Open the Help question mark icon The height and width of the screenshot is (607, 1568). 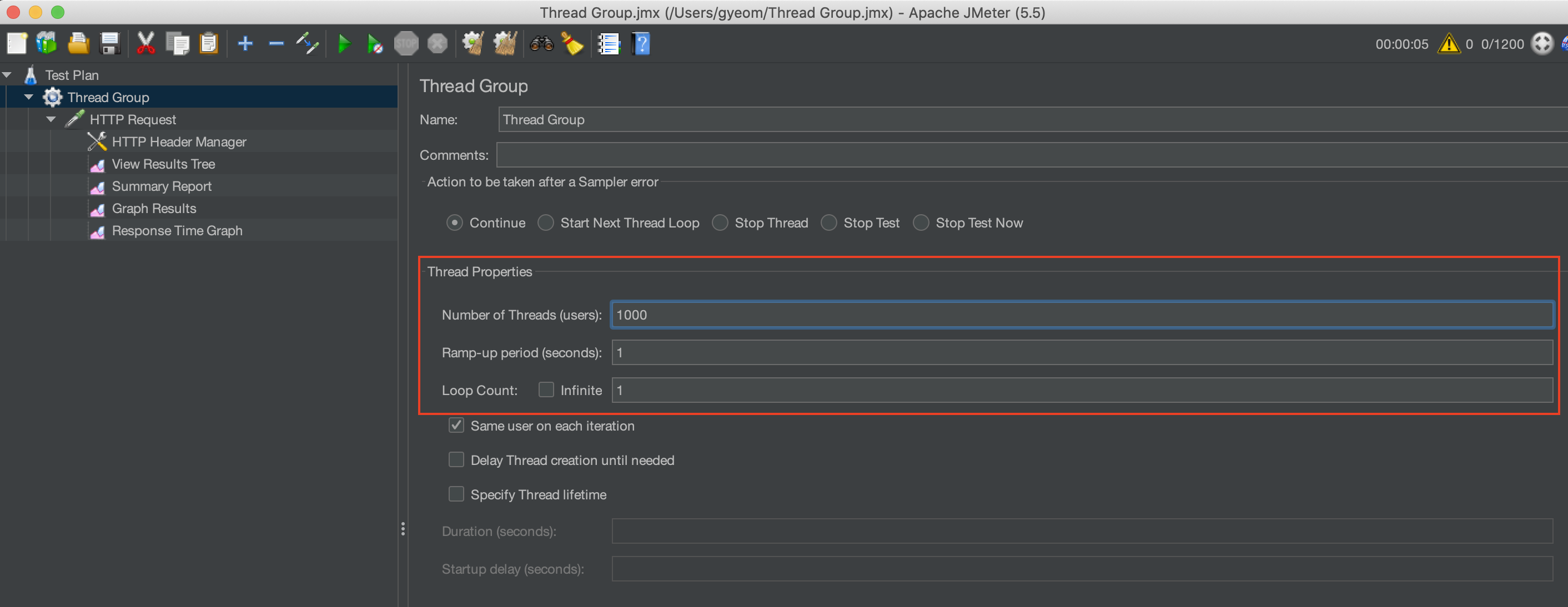point(641,44)
